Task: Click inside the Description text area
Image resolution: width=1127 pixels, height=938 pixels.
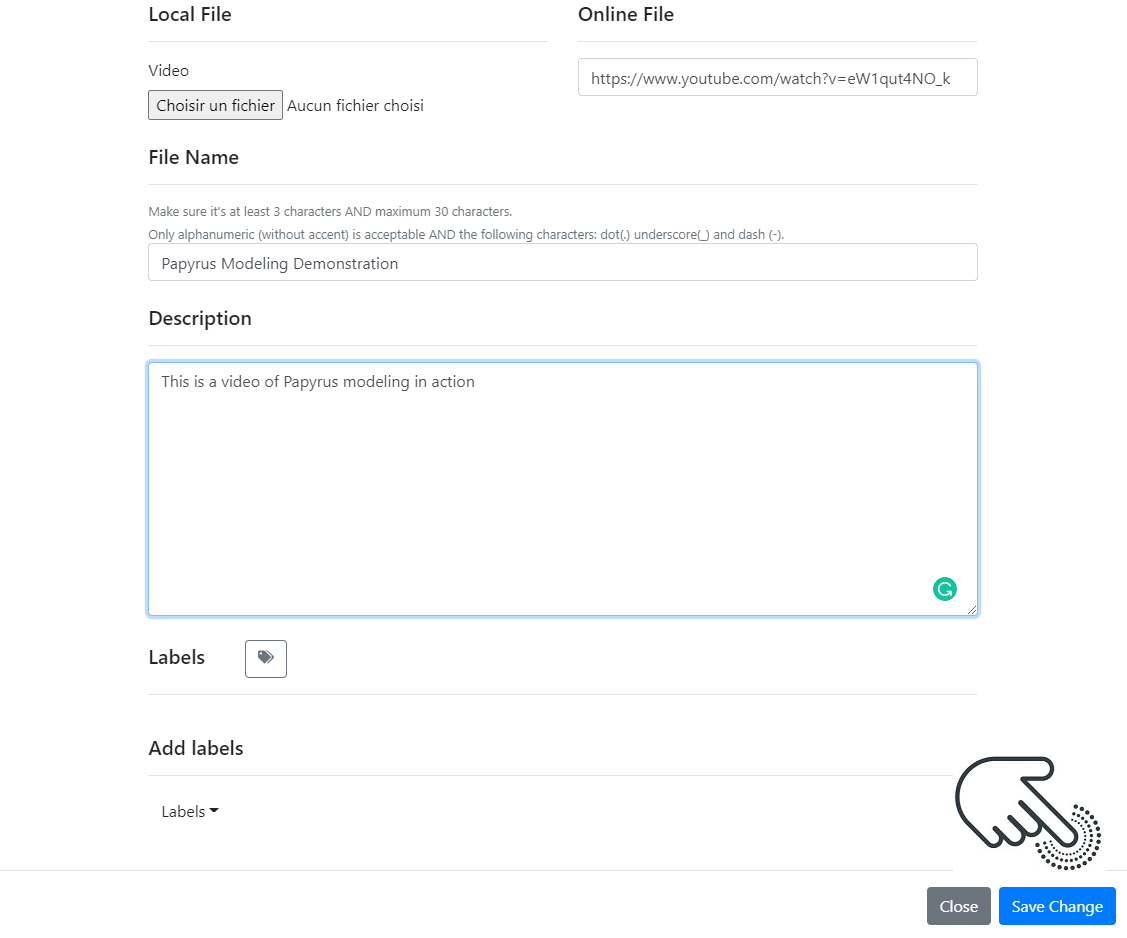Action: [x=562, y=489]
